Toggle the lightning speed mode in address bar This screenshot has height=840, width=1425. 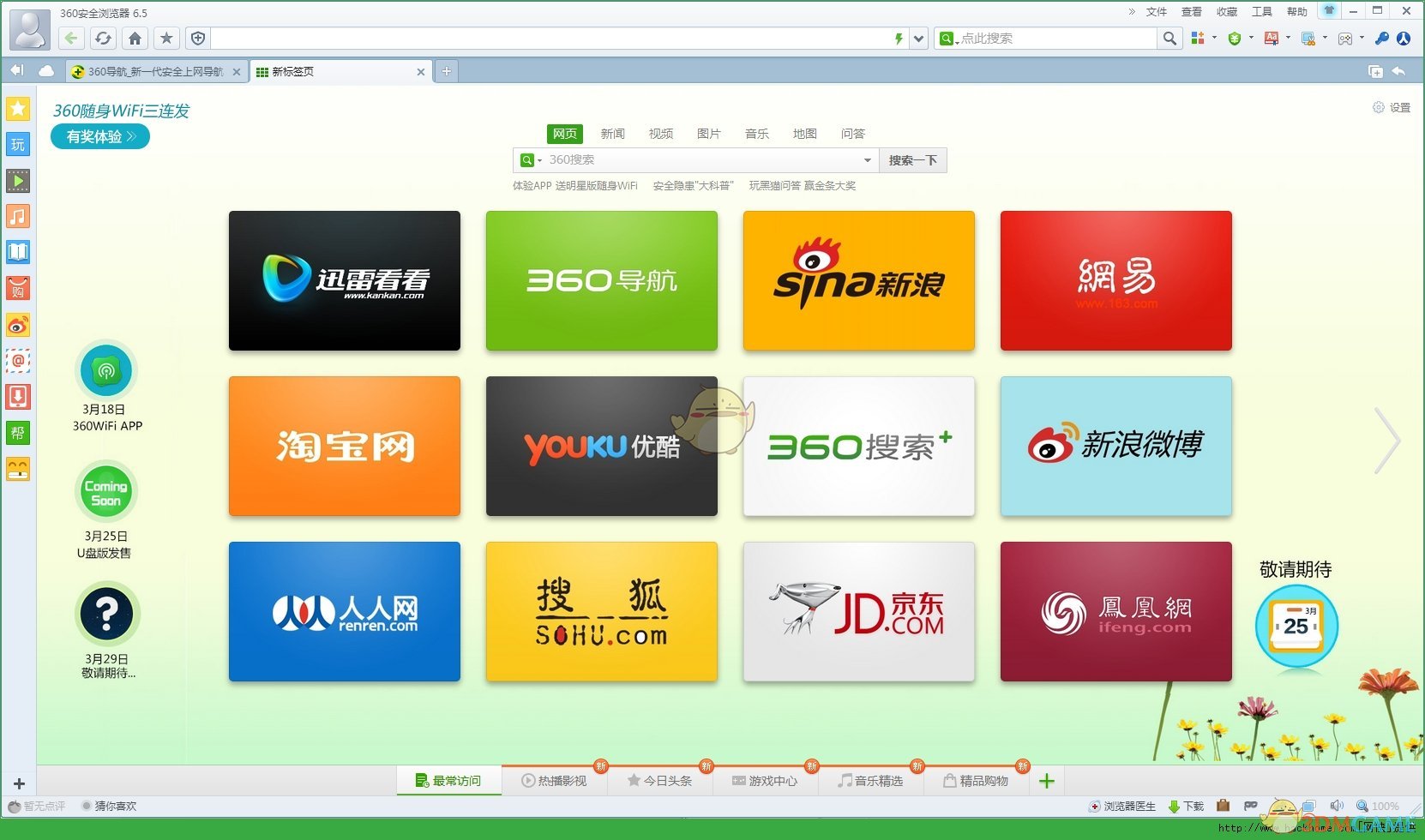(898, 38)
